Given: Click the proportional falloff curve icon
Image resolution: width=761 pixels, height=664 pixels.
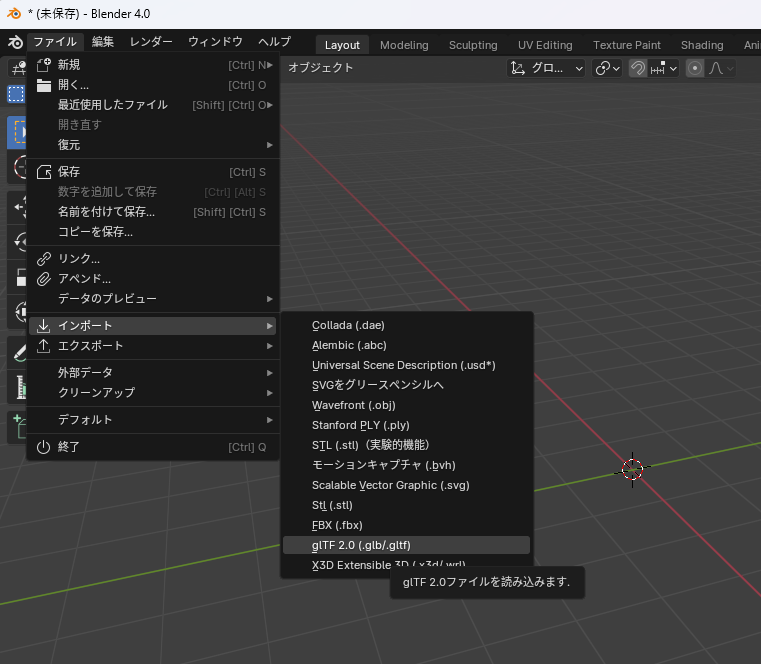Looking at the screenshot, I should pyautogui.click(x=716, y=68).
